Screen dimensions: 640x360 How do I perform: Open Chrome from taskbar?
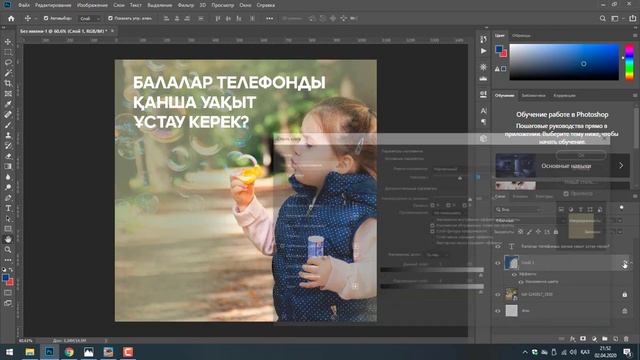tap(69, 352)
